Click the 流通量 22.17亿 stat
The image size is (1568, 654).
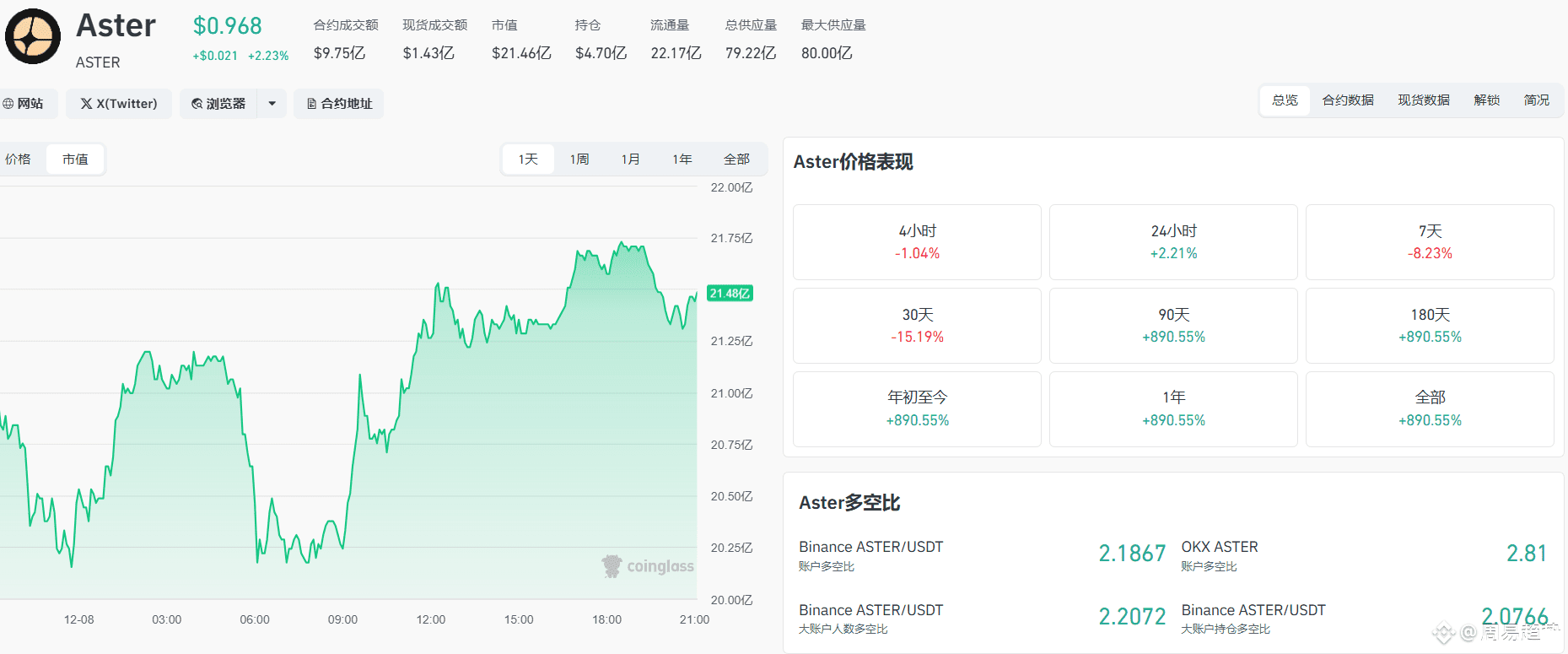point(676,39)
